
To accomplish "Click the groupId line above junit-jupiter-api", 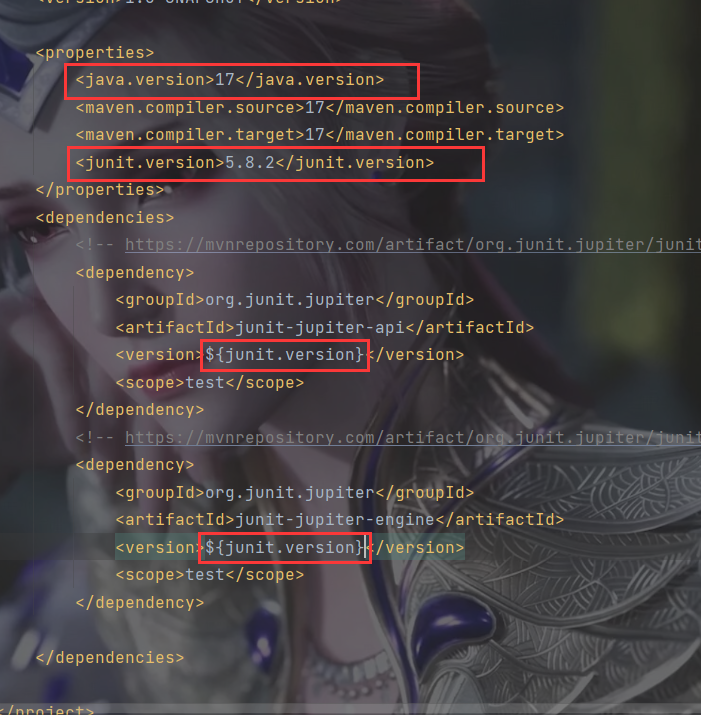I will click(x=295, y=300).
